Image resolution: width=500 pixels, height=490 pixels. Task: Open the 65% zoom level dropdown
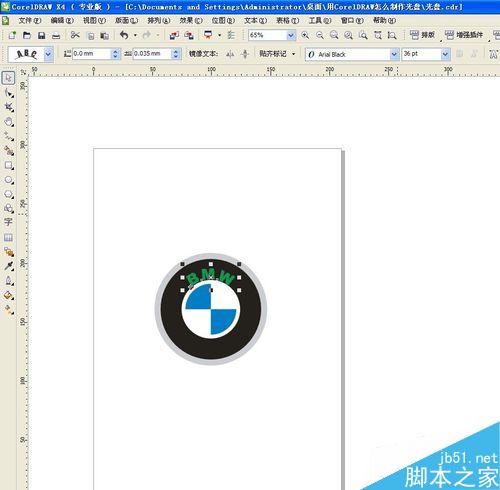click(291, 35)
